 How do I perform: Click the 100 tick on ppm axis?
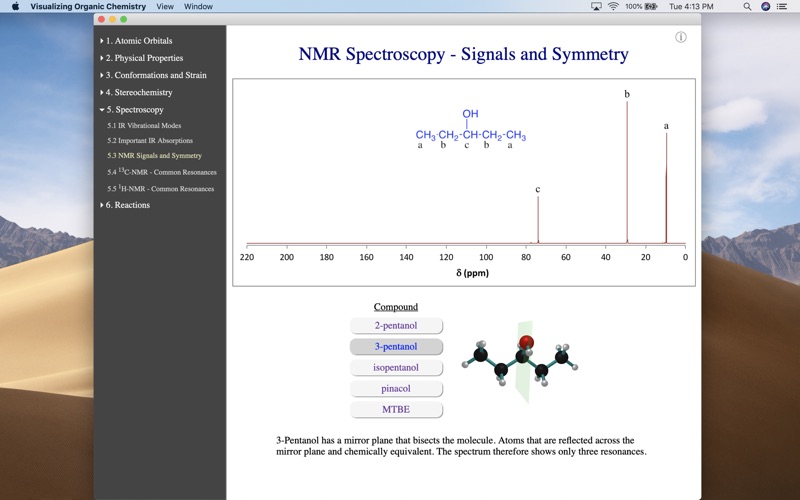(x=486, y=257)
